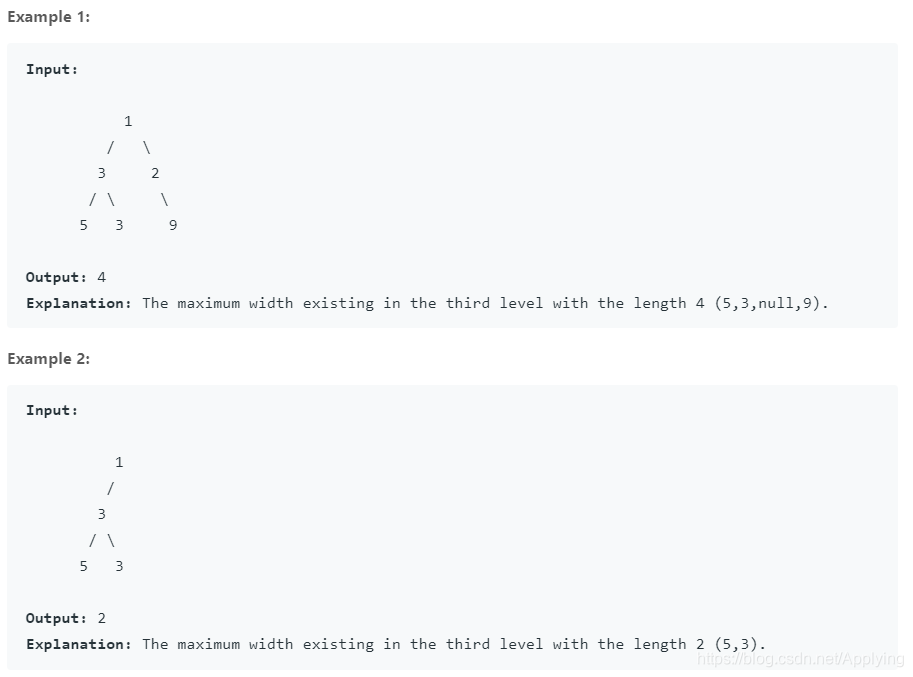Click the Input label in Example 1
Screen dimensions: 913x677
[x=52, y=69]
